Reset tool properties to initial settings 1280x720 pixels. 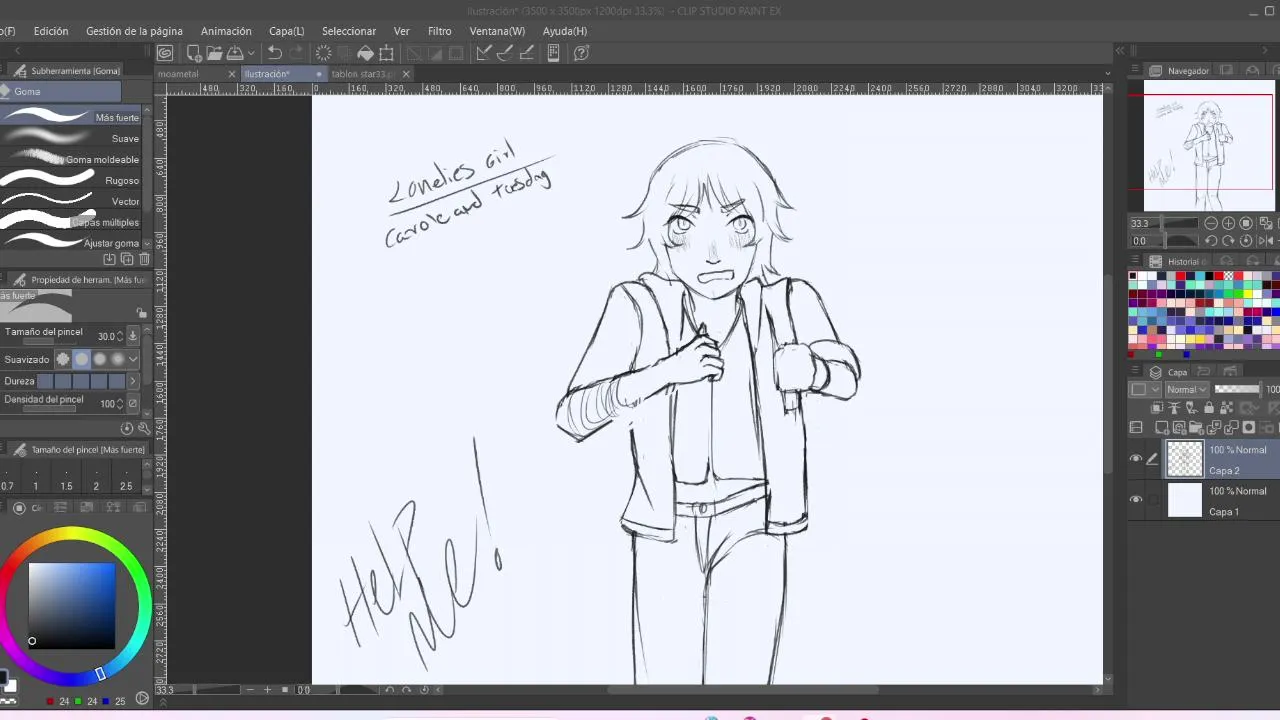click(127, 428)
